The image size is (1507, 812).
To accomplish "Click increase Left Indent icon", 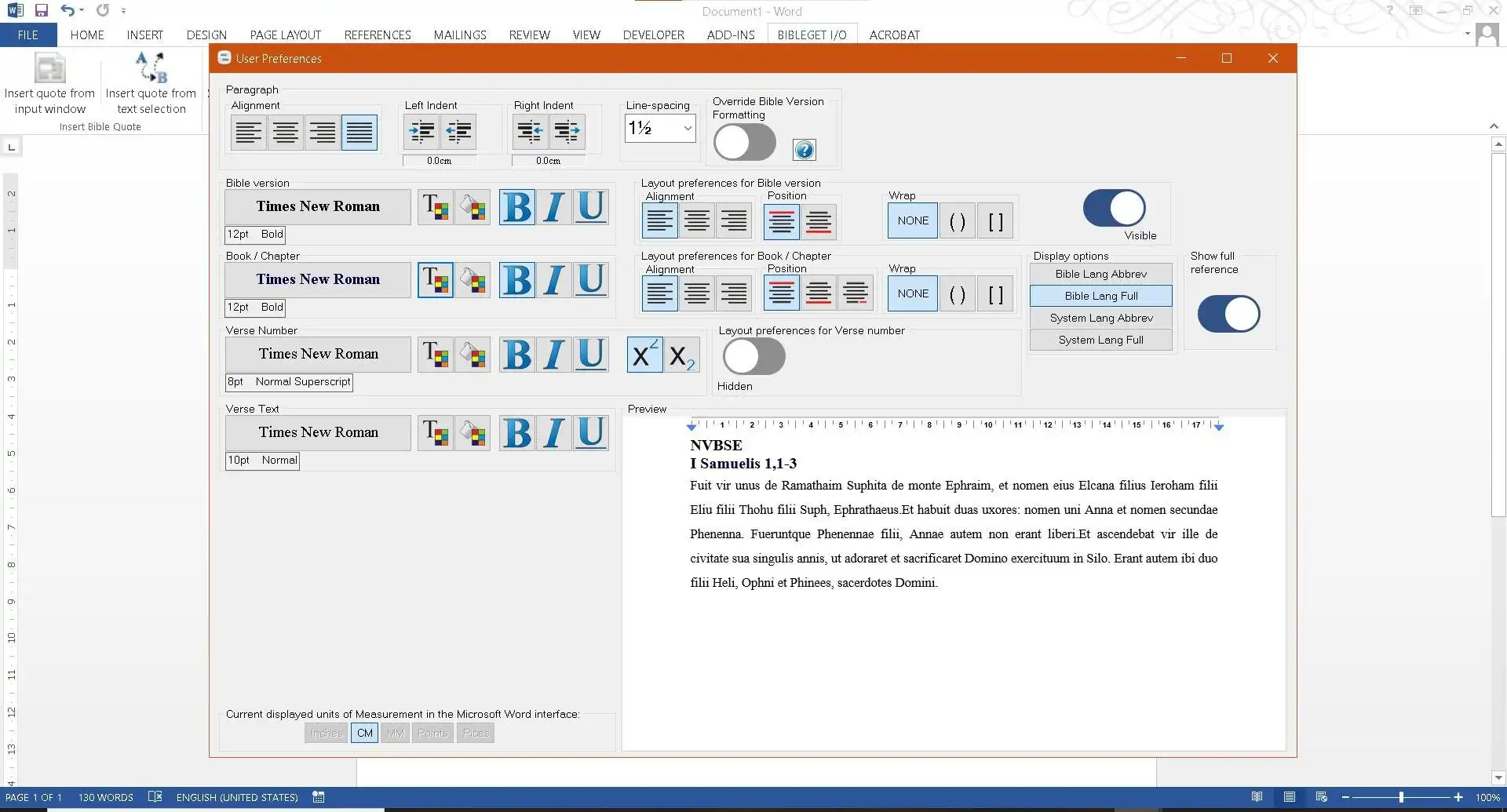I will [422, 132].
